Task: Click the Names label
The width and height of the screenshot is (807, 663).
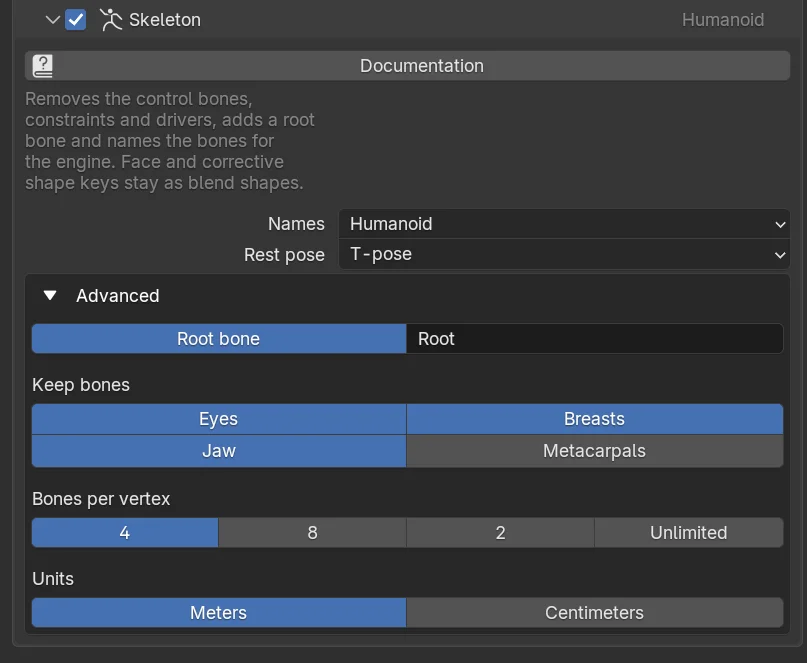Action: point(296,224)
